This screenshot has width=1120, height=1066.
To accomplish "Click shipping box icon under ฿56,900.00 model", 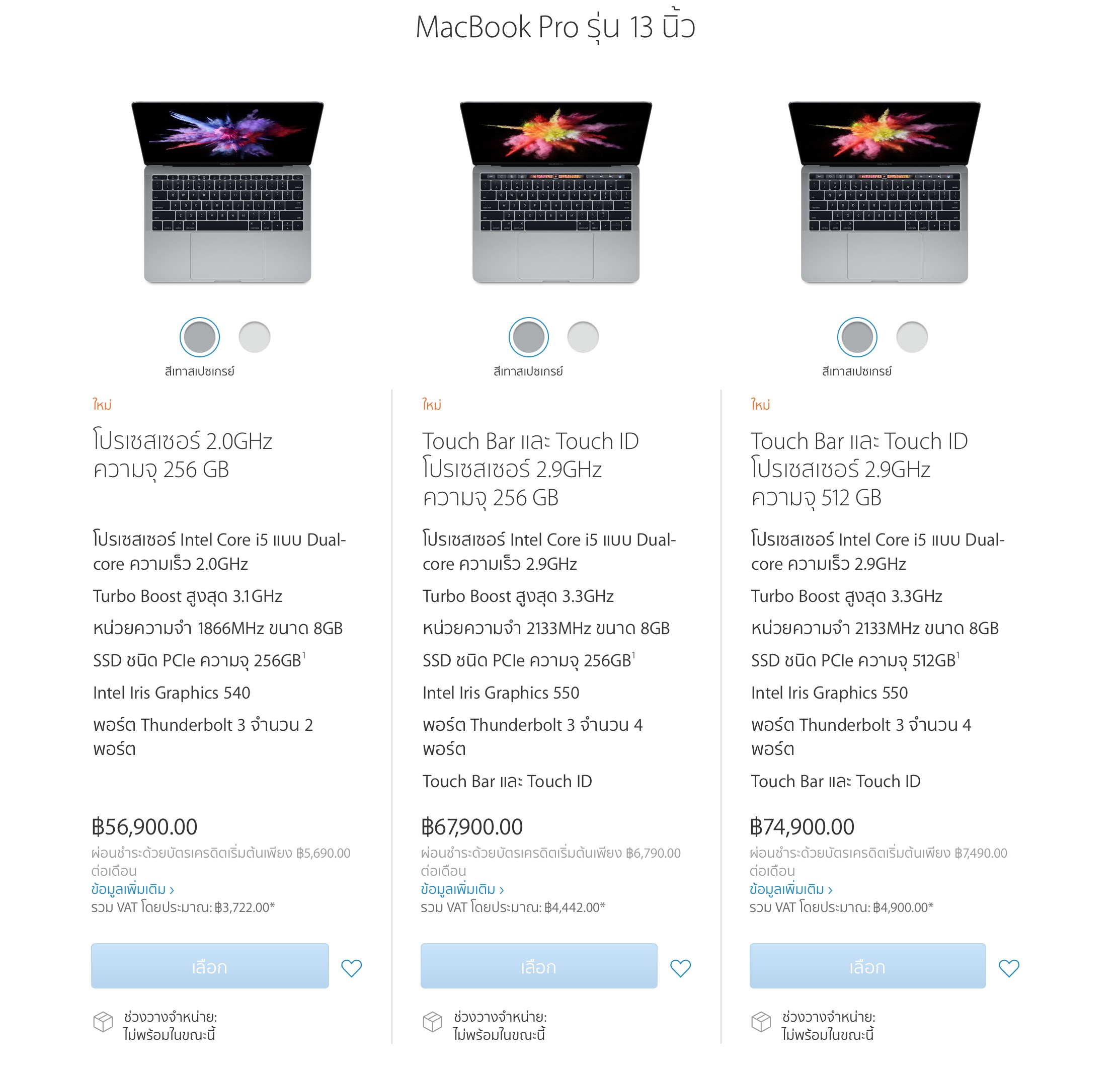I will (x=103, y=1022).
